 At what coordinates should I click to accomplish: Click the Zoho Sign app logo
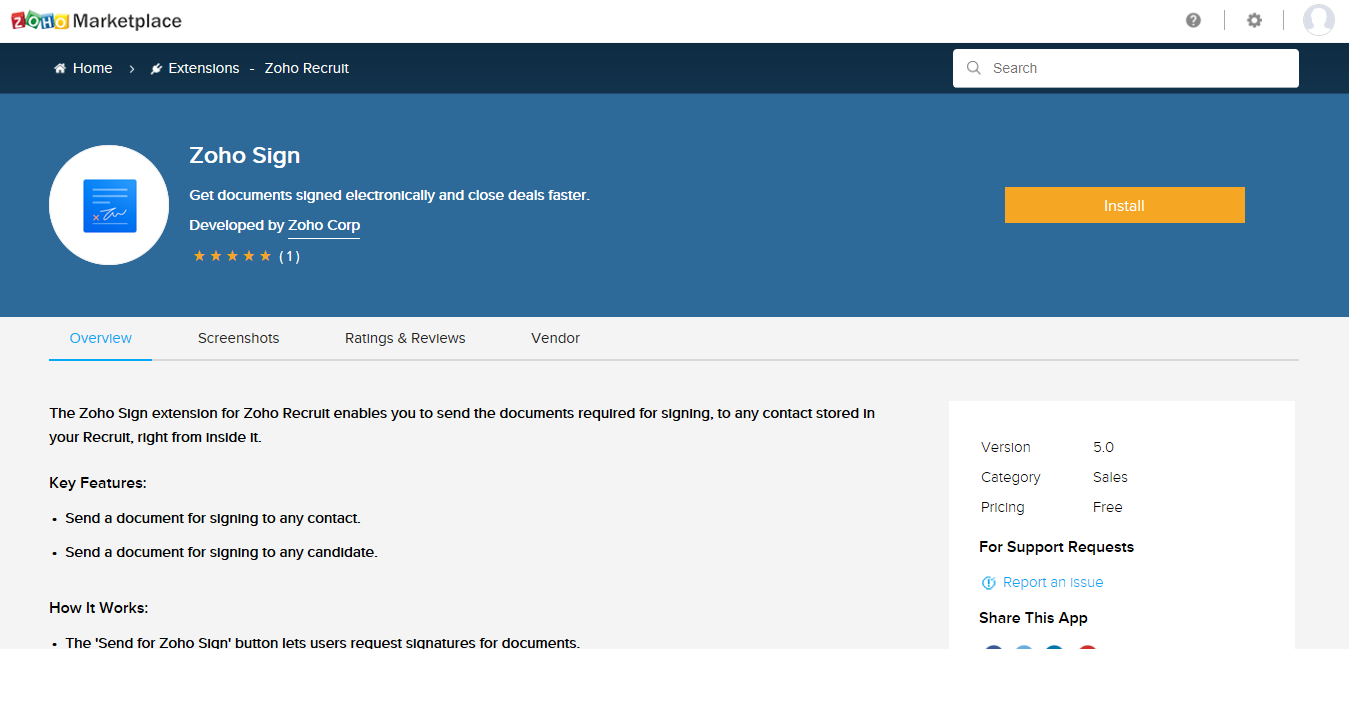coord(109,205)
